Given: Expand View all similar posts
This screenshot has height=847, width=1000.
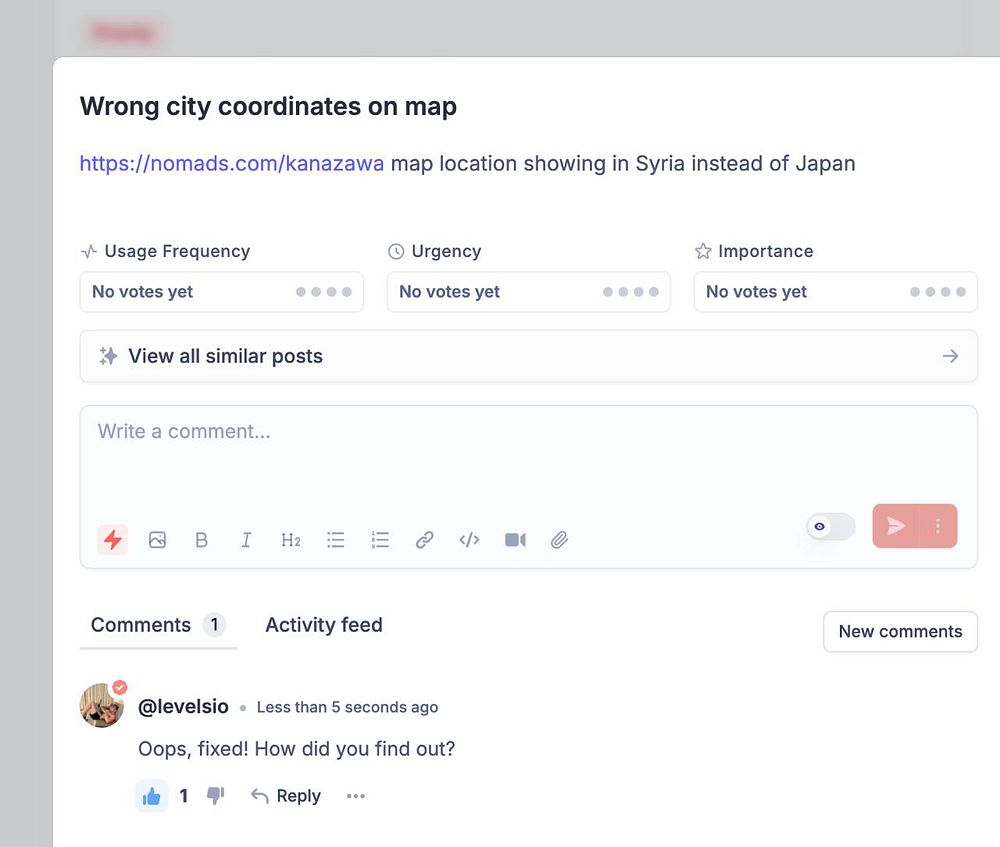Looking at the screenshot, I should point(529,356).
